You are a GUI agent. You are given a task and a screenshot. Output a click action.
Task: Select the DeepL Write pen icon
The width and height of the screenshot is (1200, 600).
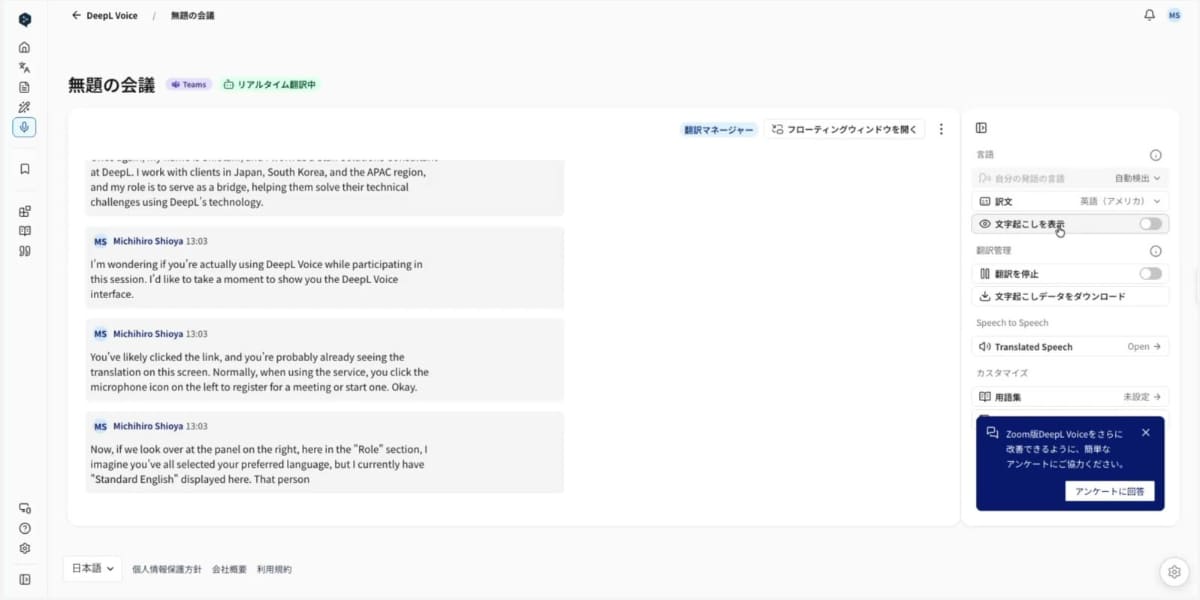(x=24, y=107)
